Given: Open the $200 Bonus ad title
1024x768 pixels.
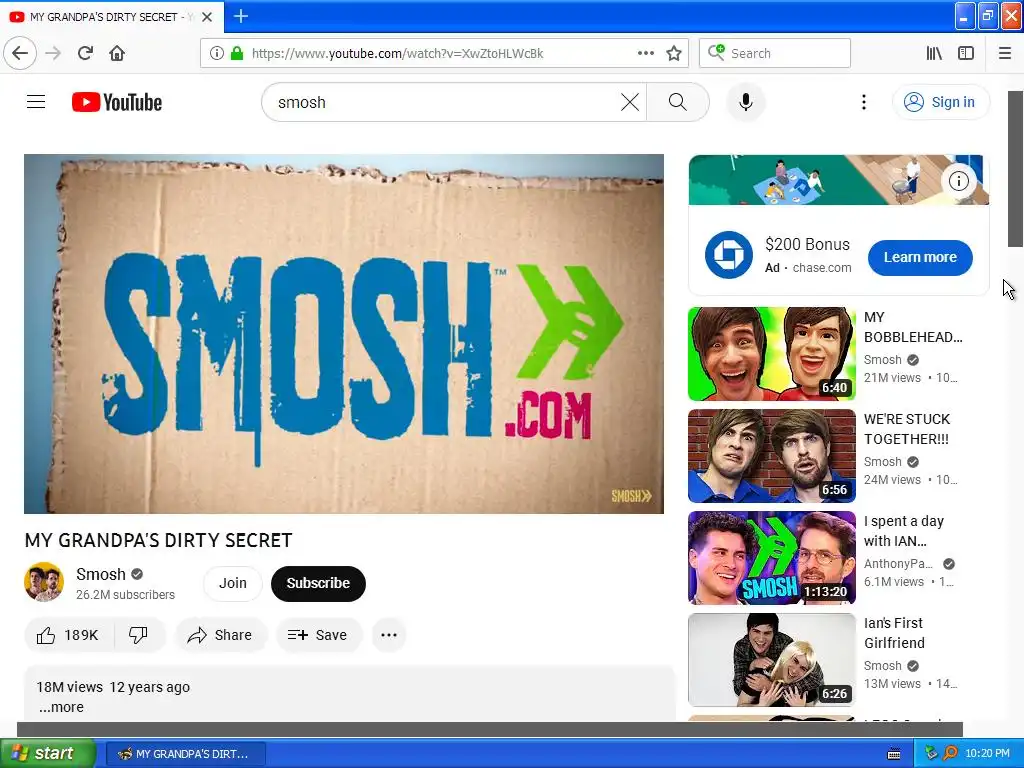Looking at the screenshot, I should pos(807,244).
